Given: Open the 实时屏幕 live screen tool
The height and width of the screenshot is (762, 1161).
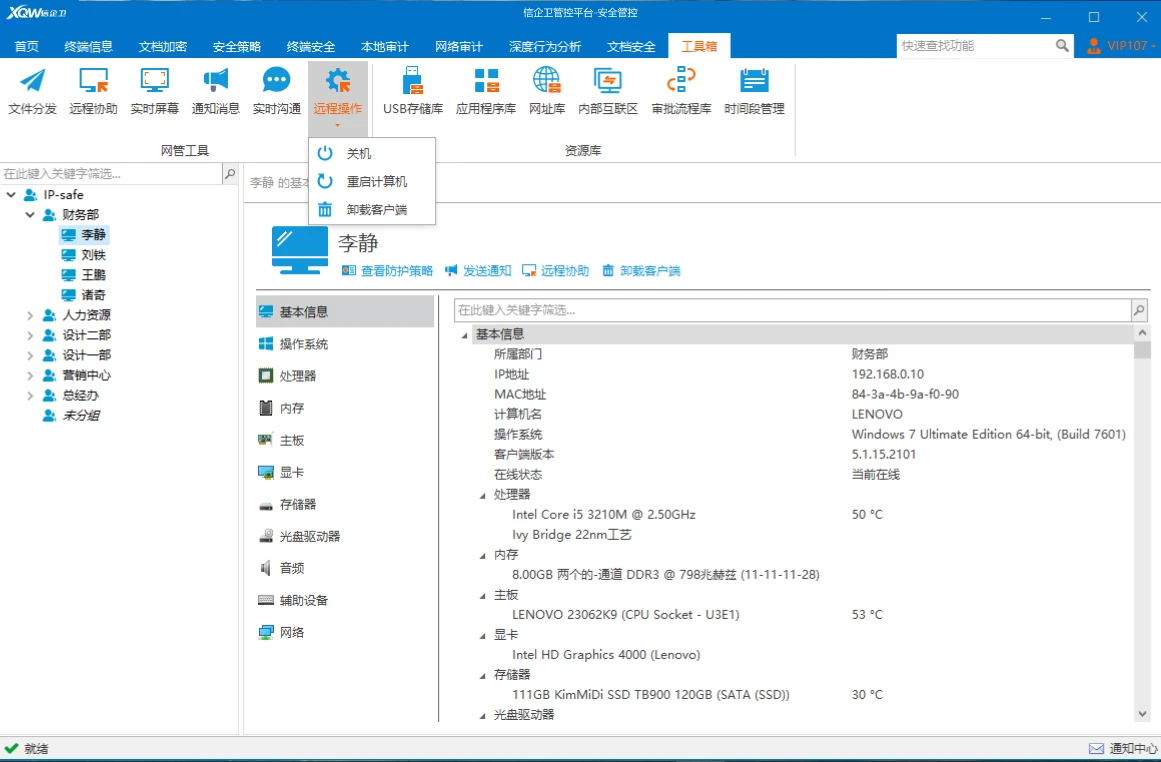Looking at the screenshot, I should point(155,91).
